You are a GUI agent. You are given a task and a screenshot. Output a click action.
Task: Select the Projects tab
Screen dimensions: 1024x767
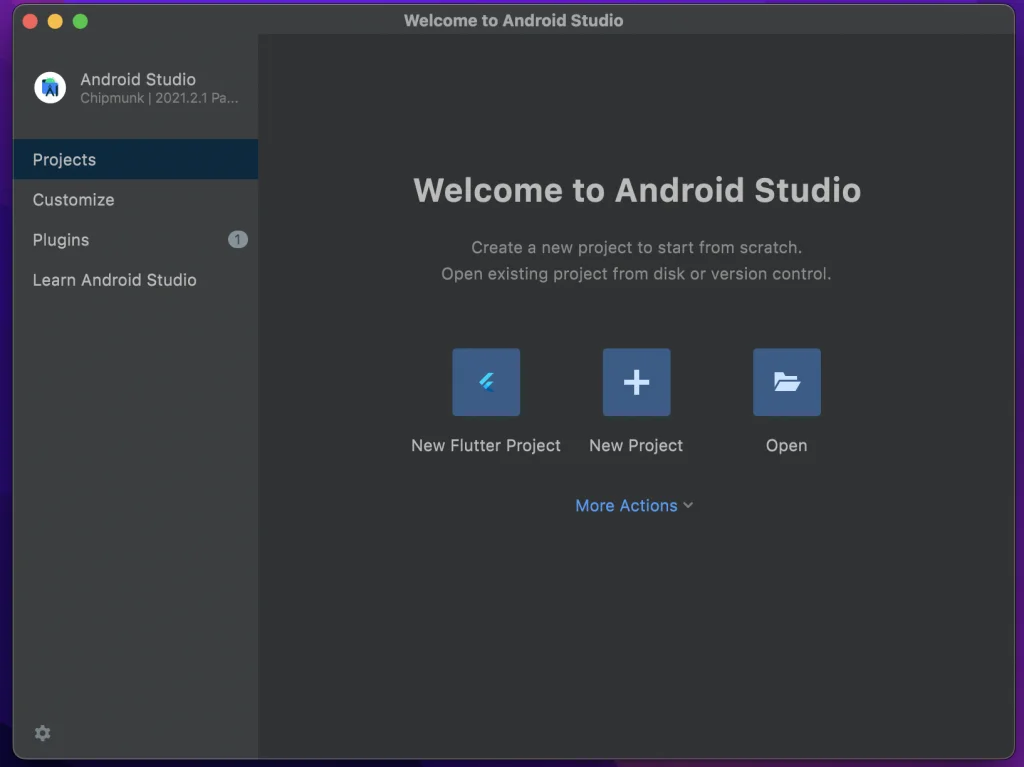tap(64, 160)
